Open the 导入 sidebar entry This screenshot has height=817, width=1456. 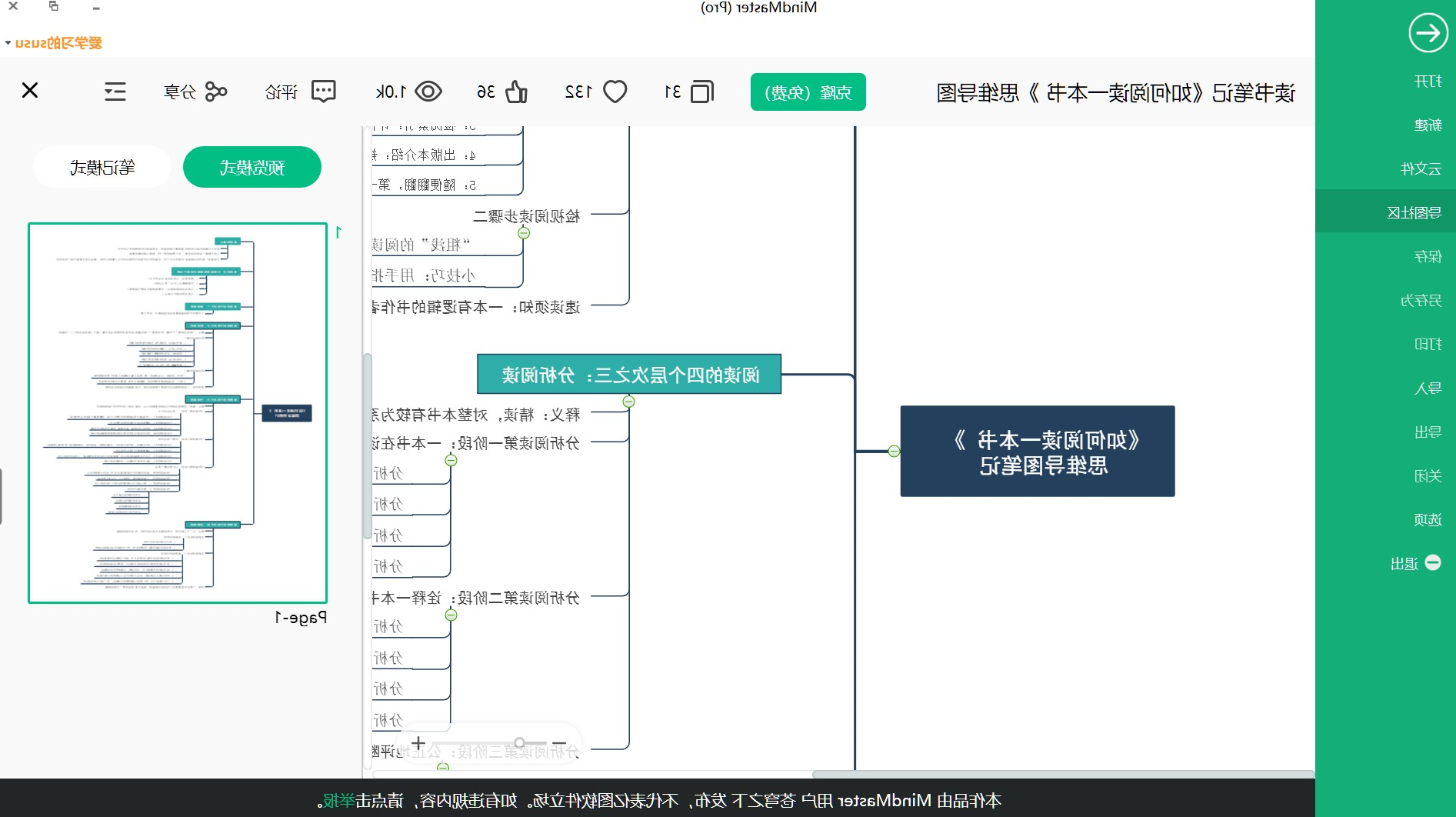[x=1428, y=388]
